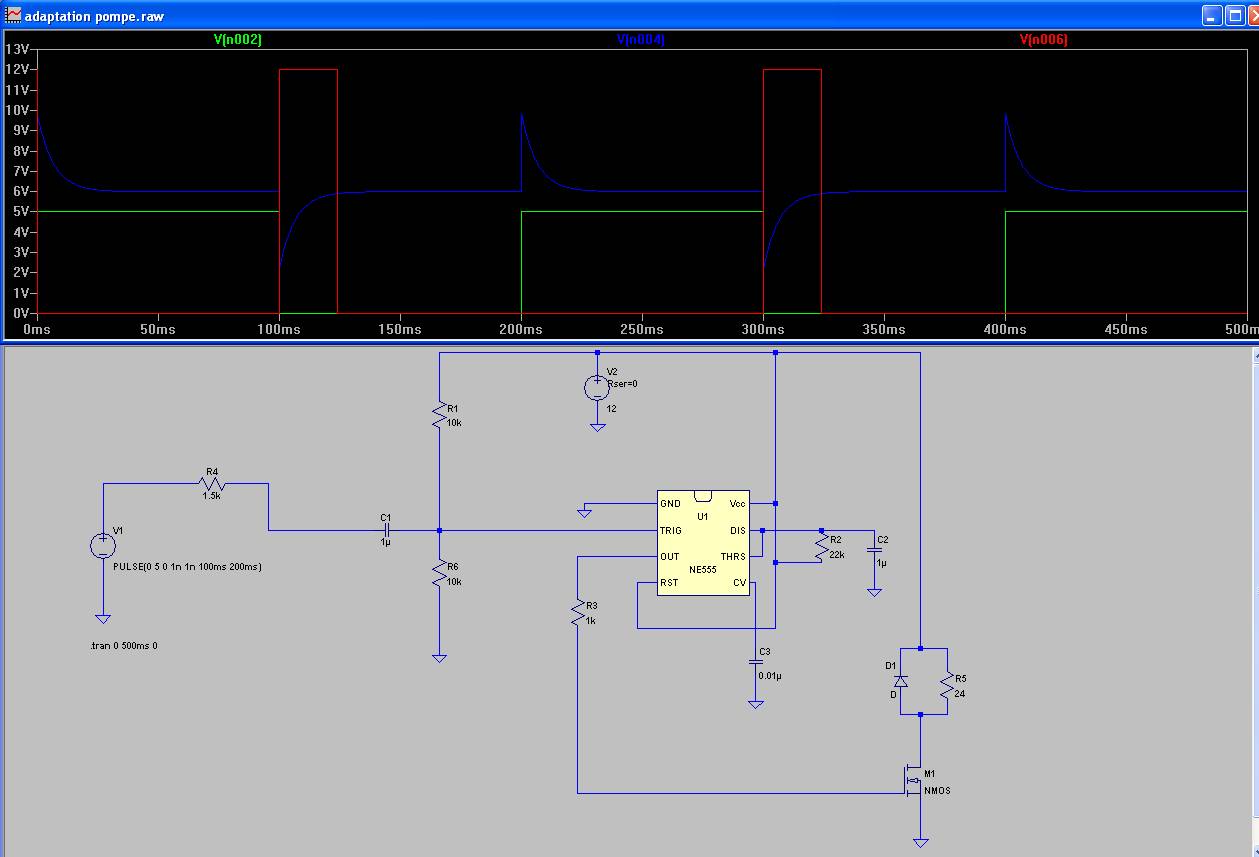Click the ground symbol at NE555 GND pin
Image resolution: width=1259 pixels, height=857 pixels.
[584, 514]
